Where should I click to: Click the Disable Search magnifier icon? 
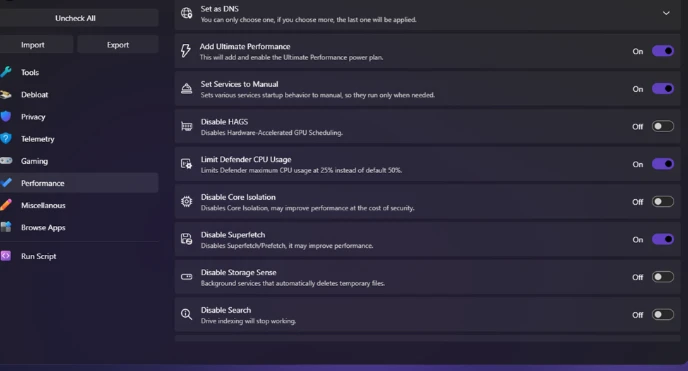click(186, 314)
